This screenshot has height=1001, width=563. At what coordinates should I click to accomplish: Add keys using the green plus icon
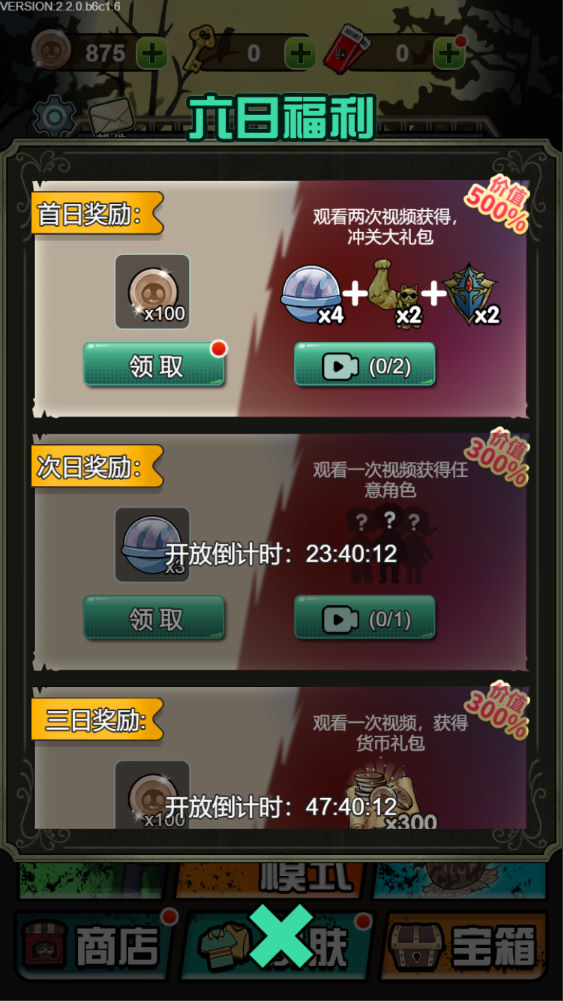[299, 53]
